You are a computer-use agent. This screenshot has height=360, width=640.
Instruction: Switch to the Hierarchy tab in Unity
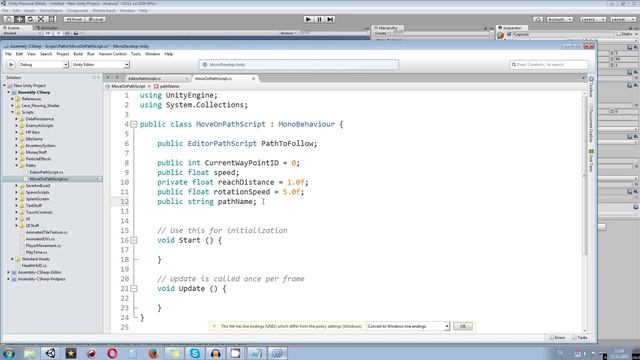(386, 28)
